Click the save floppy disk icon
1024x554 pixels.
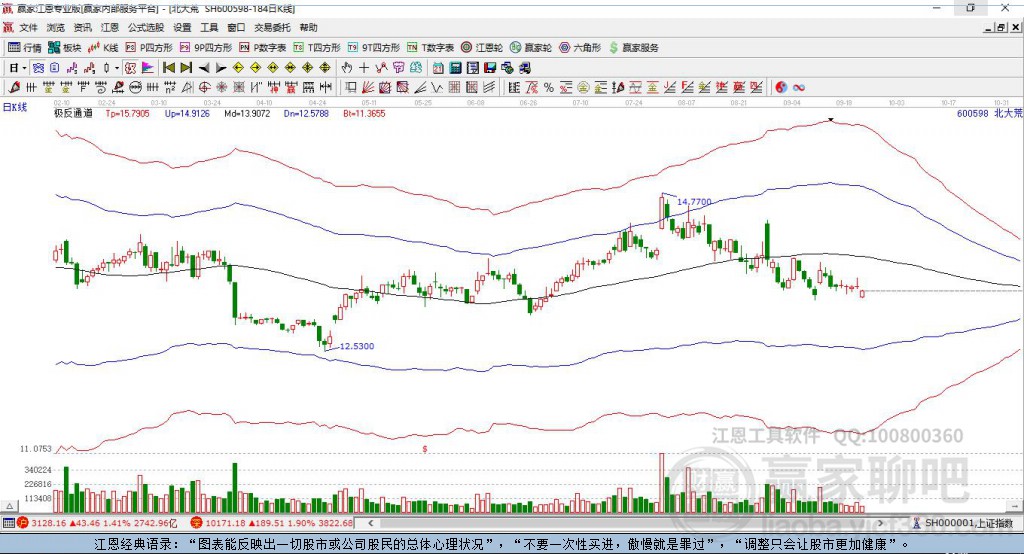[490, 68]
